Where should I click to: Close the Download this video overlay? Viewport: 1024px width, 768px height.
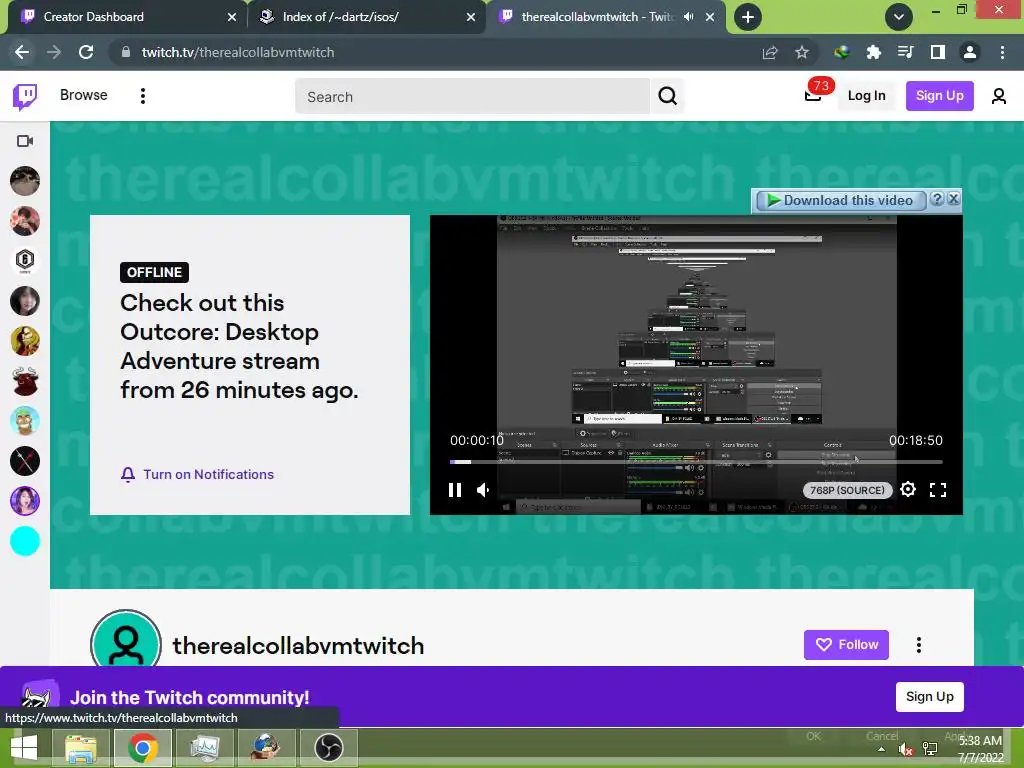953,199
